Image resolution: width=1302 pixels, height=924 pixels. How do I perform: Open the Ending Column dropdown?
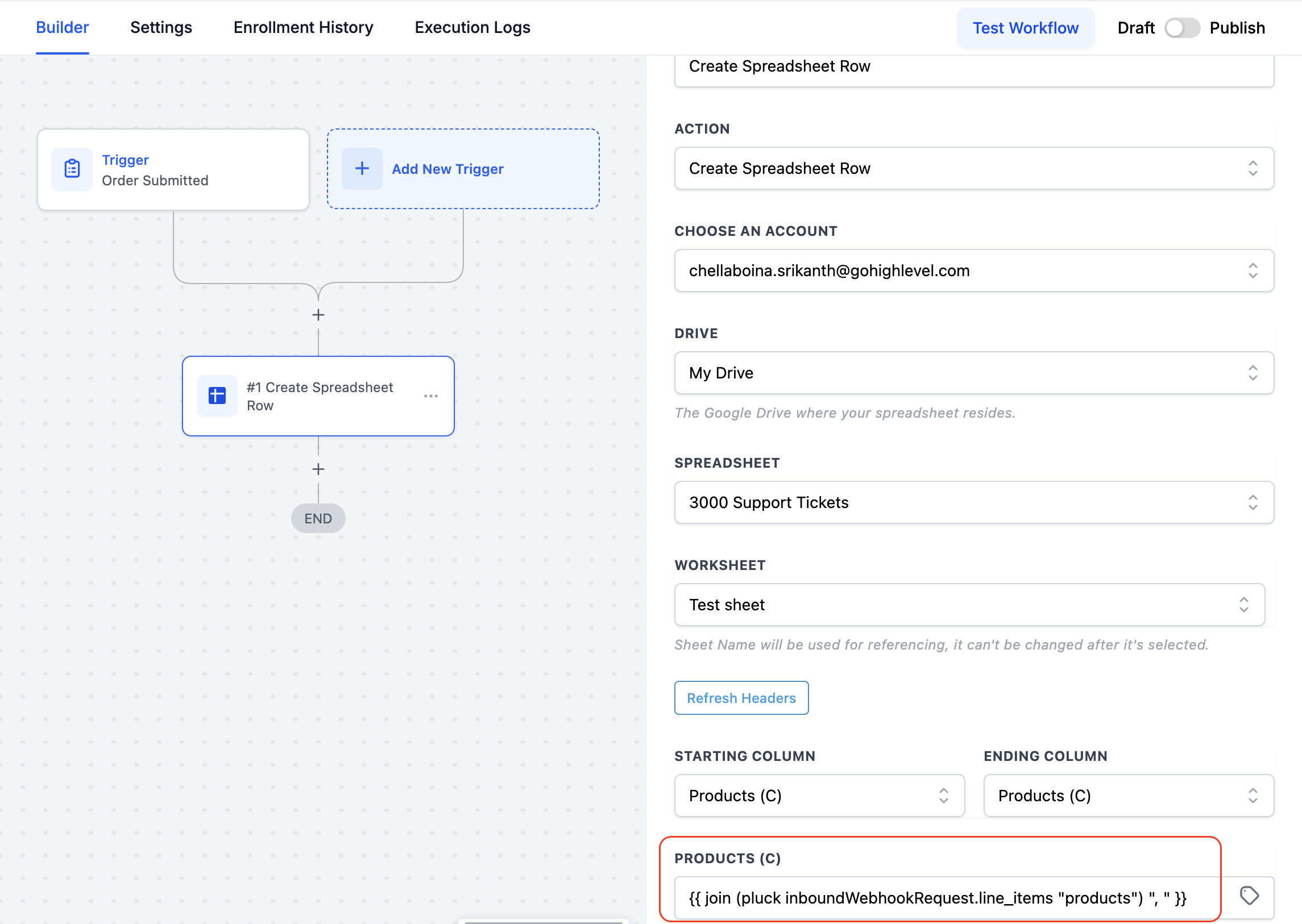(1128, 796)
